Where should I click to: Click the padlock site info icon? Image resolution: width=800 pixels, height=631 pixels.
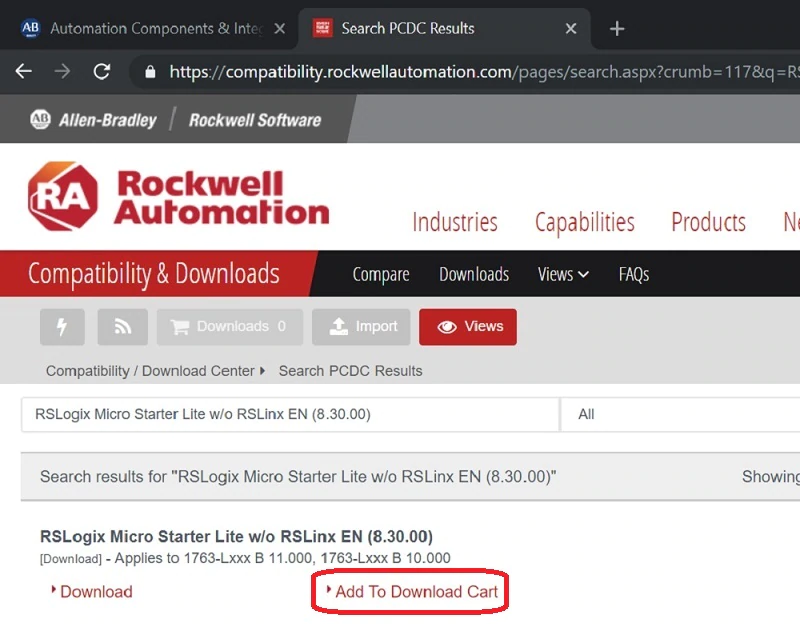150,72
